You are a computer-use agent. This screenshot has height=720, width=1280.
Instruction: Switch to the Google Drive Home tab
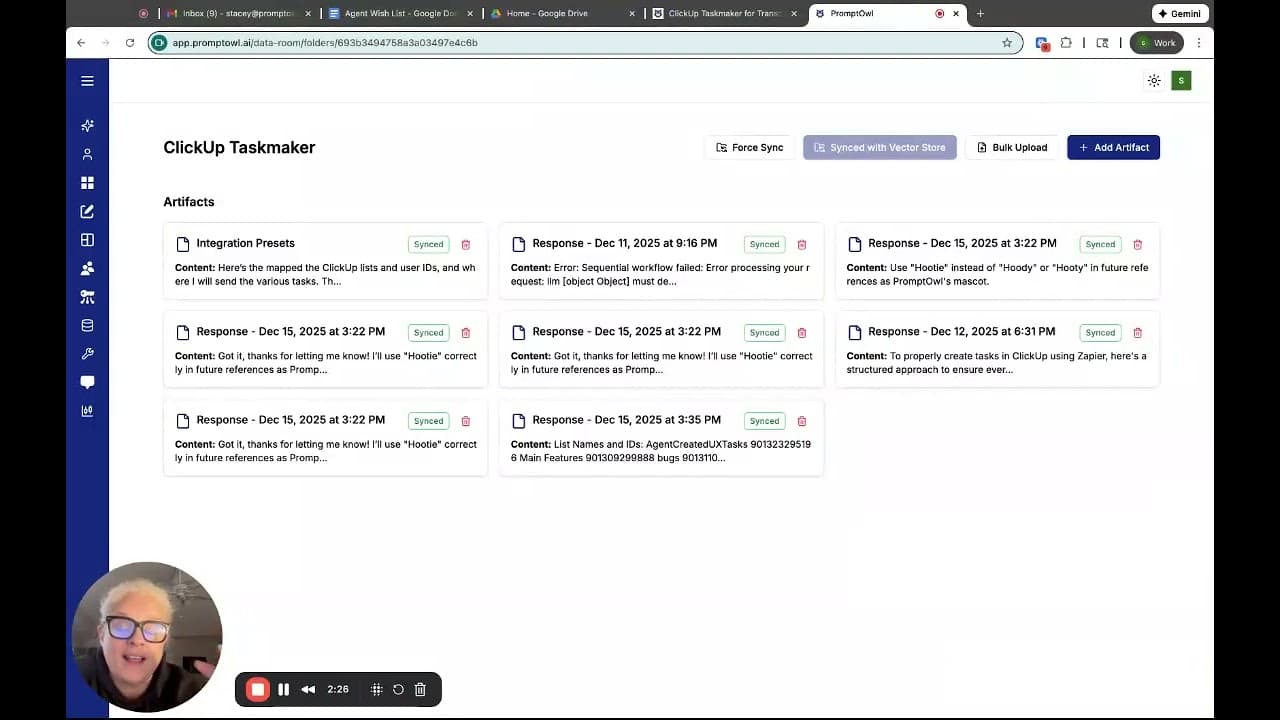pos(550,13)
